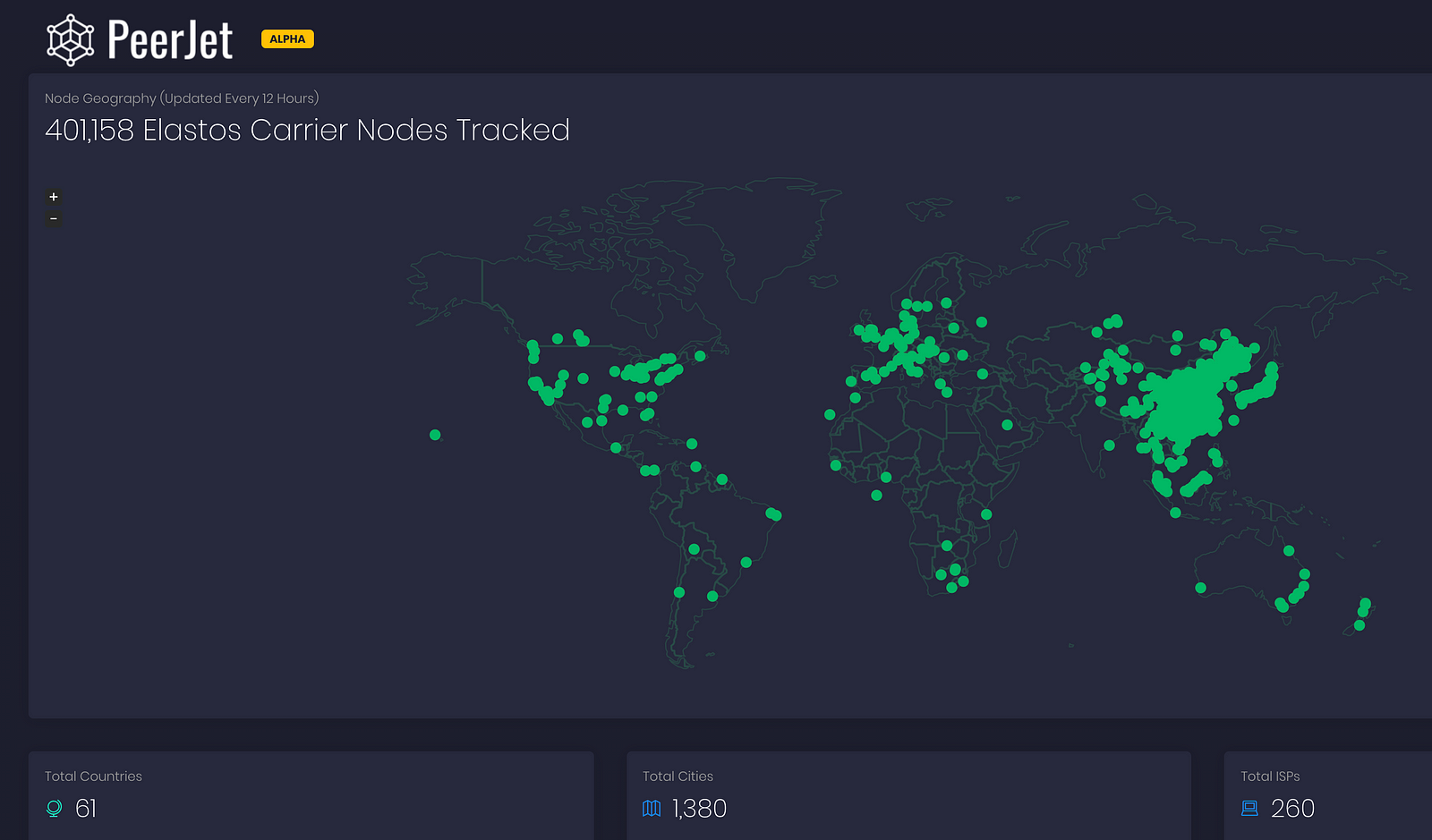Viewport: 1432px width, 840px height.
Task: Click 'Total ISPs' label
Action: 1270,776
